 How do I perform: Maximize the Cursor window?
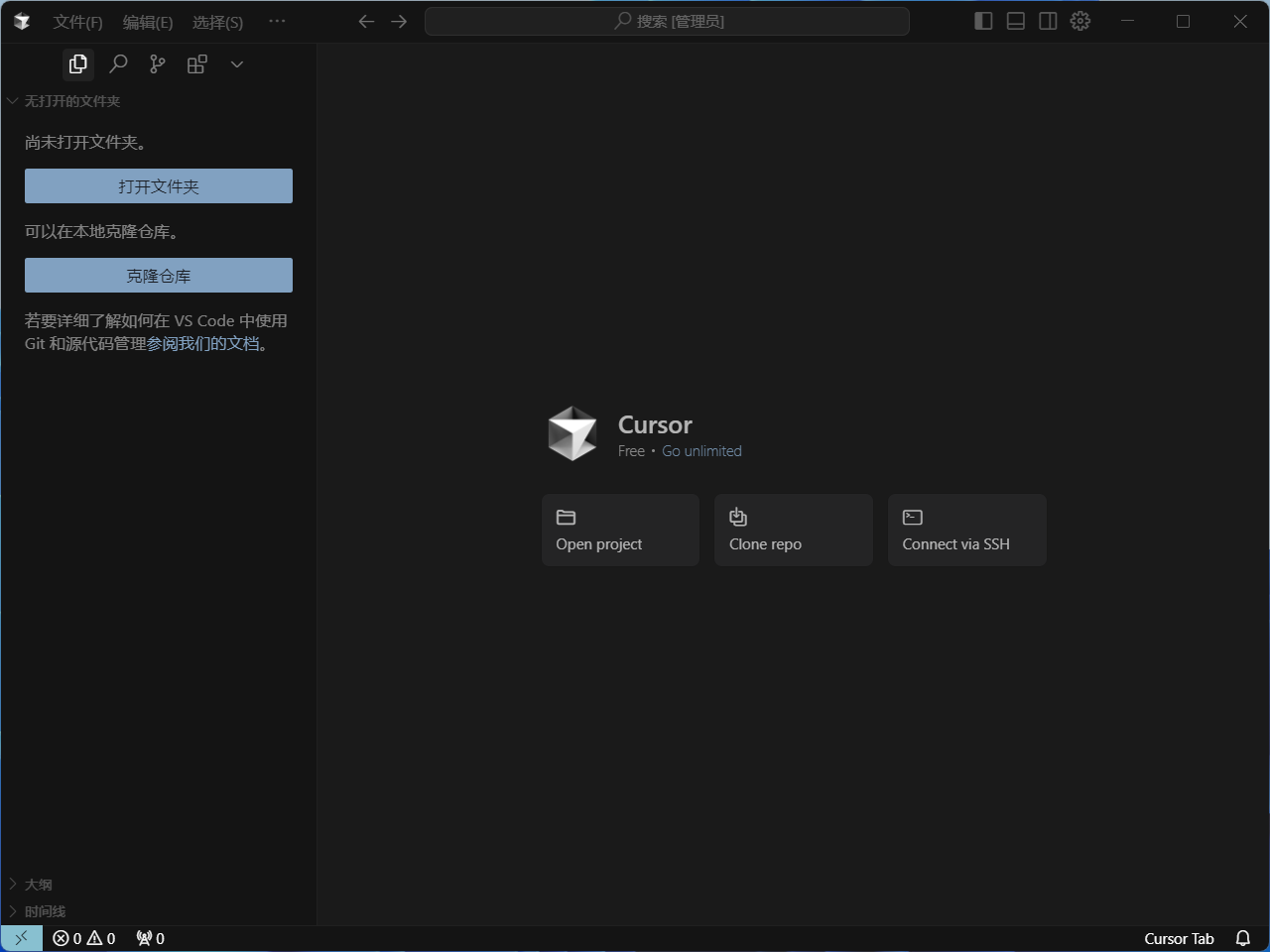click(x=1183, y=21)
